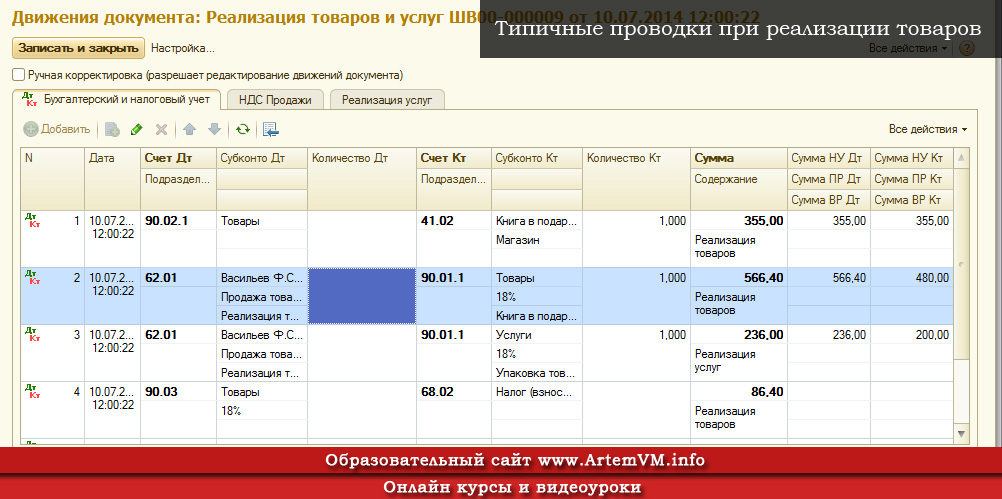Click the Дт/Кт icon in row 3

coord(31,335)
